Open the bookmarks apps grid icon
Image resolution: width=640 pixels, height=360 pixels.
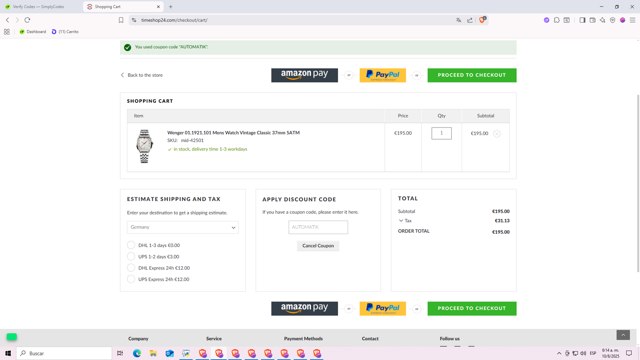7,31
